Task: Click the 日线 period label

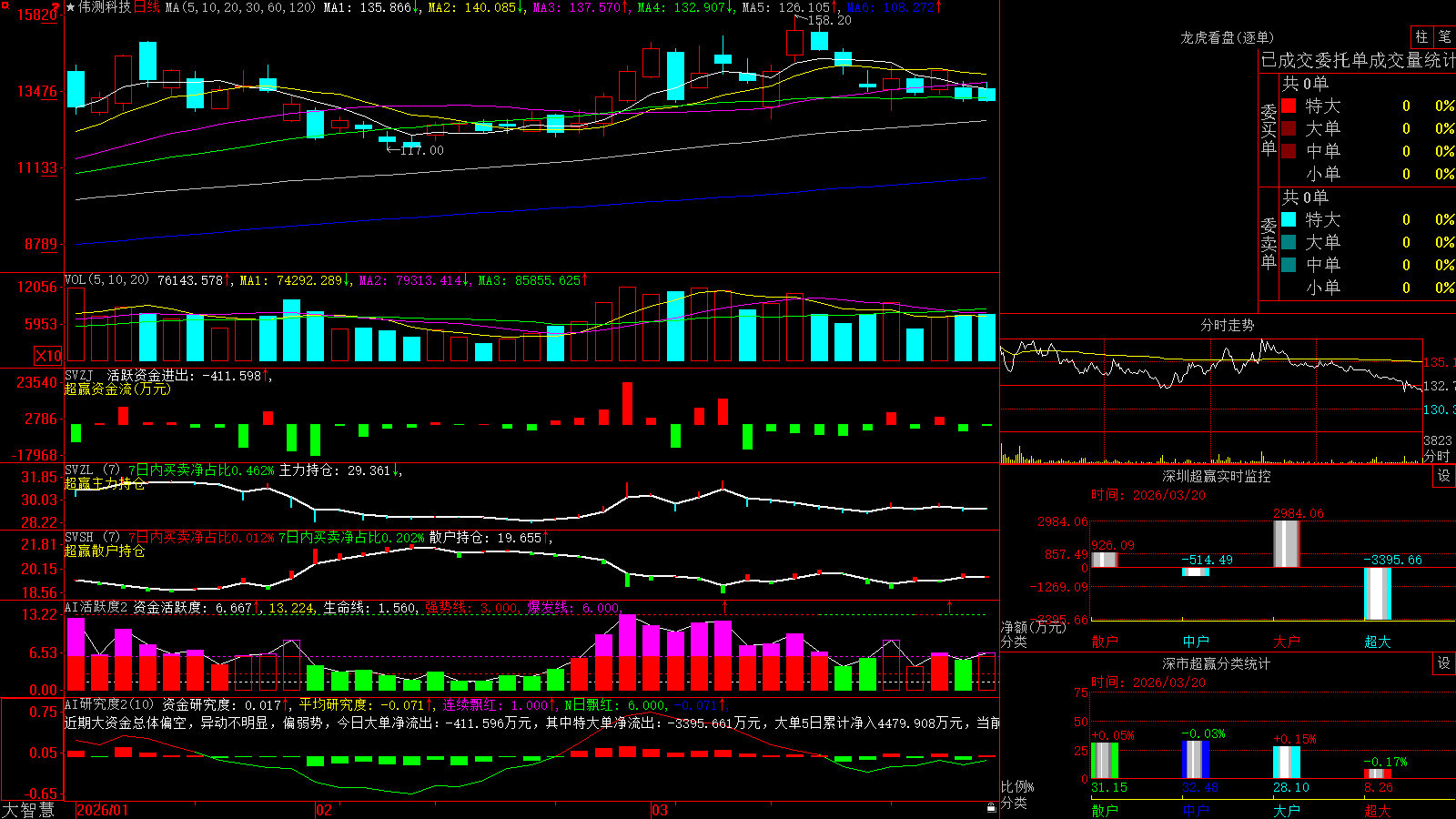Action: coord(147,7)
